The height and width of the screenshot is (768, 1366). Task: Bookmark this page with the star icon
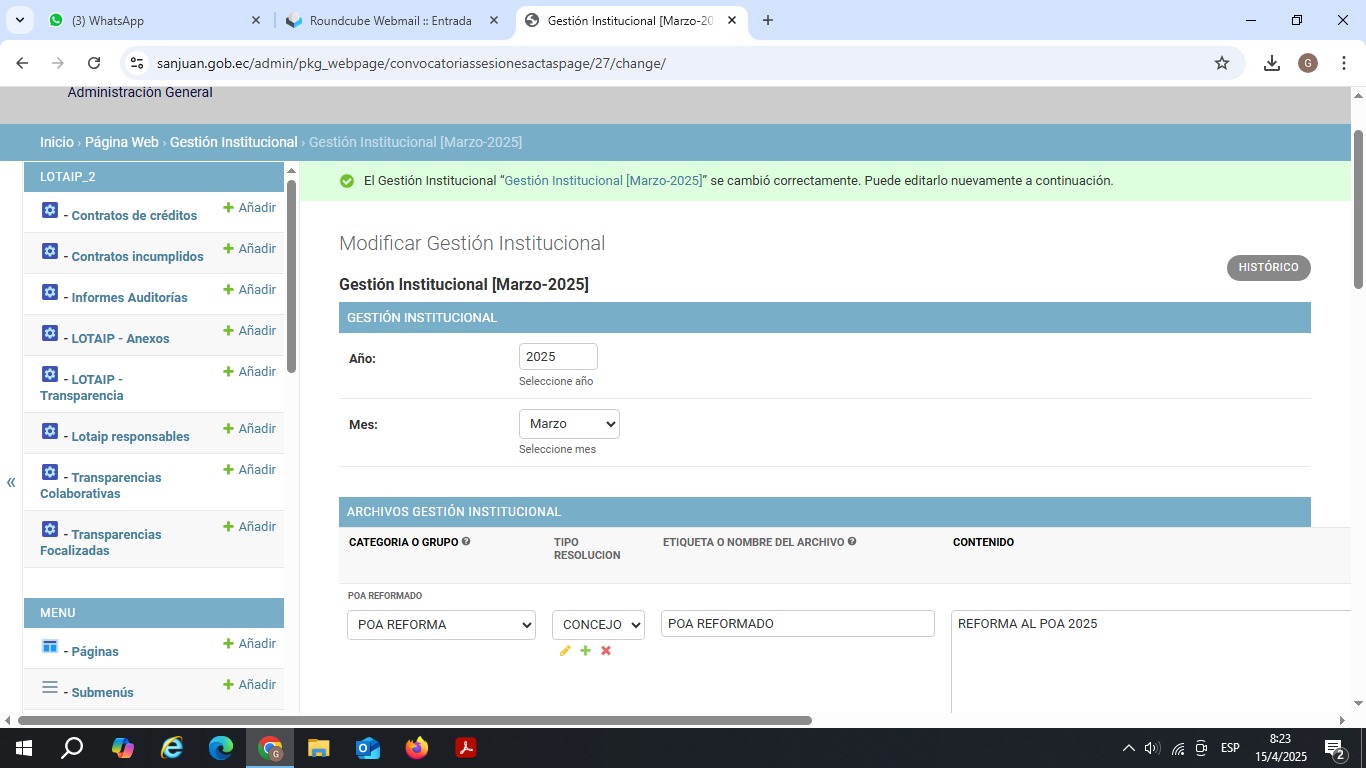[x=1221, y=63]
